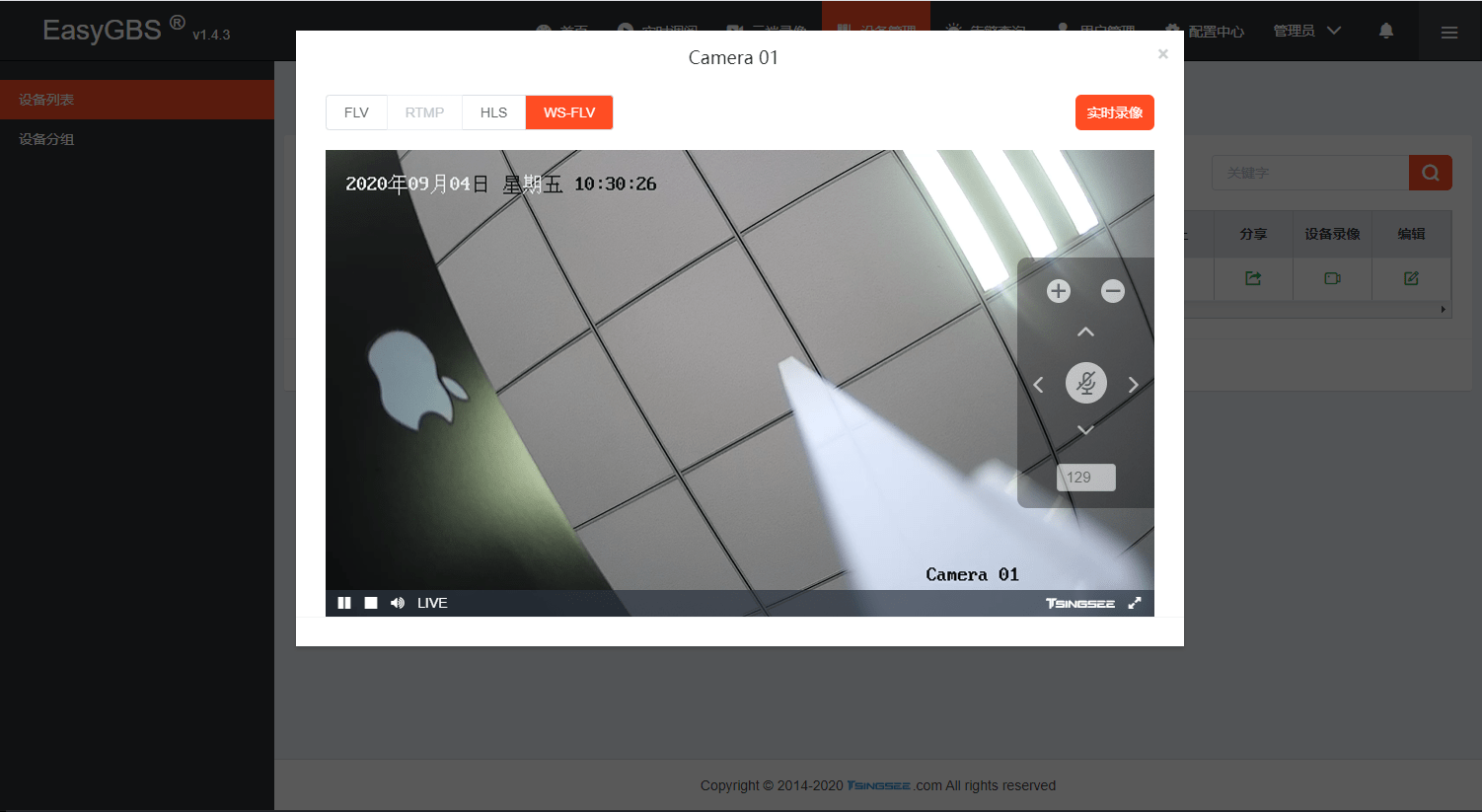Tilt camera down with the down arrow
Screen dimensions: 1482x812
coord(1085,430)
